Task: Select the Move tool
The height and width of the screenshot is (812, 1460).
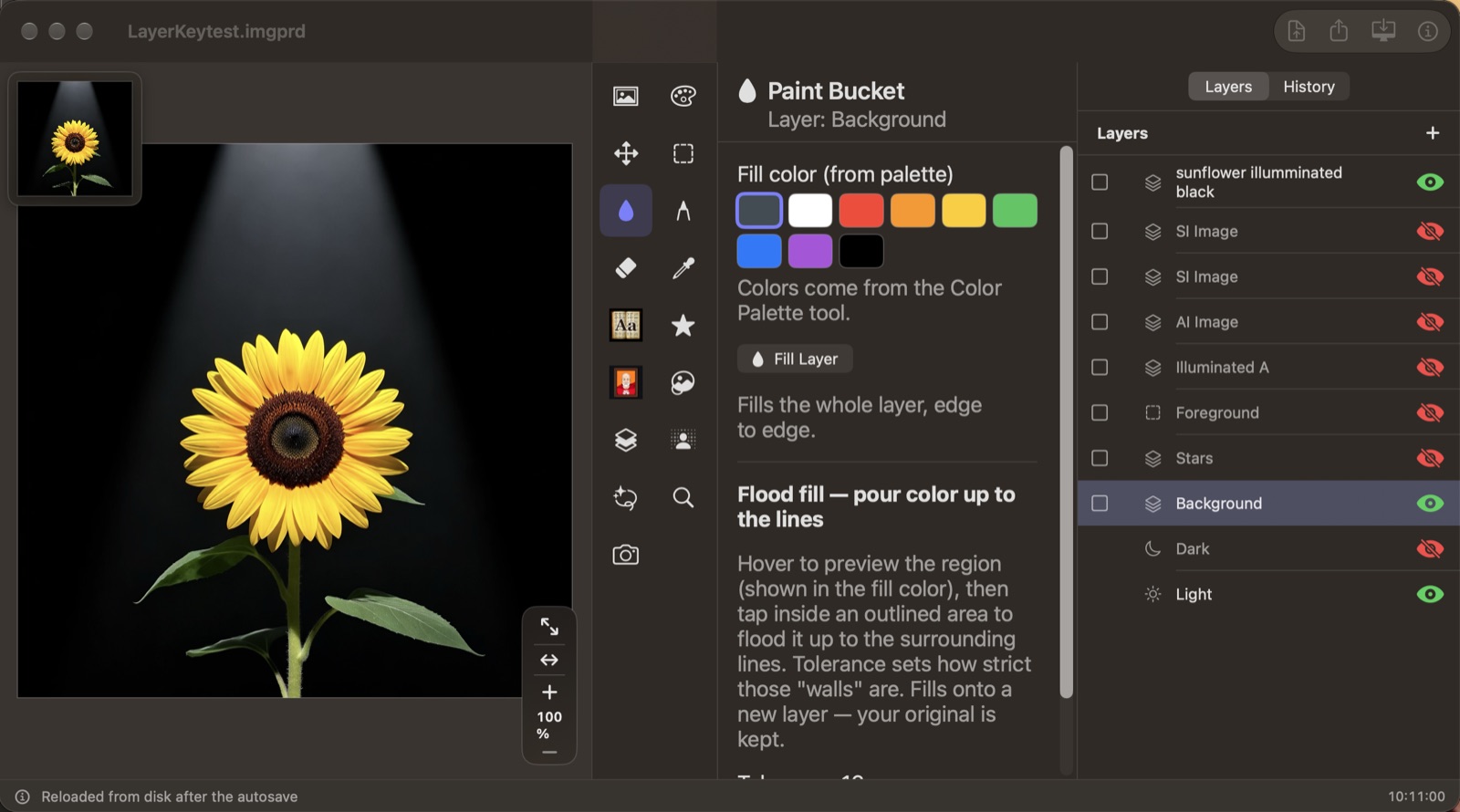Action: pyautogui.click(x=626, y=153)
